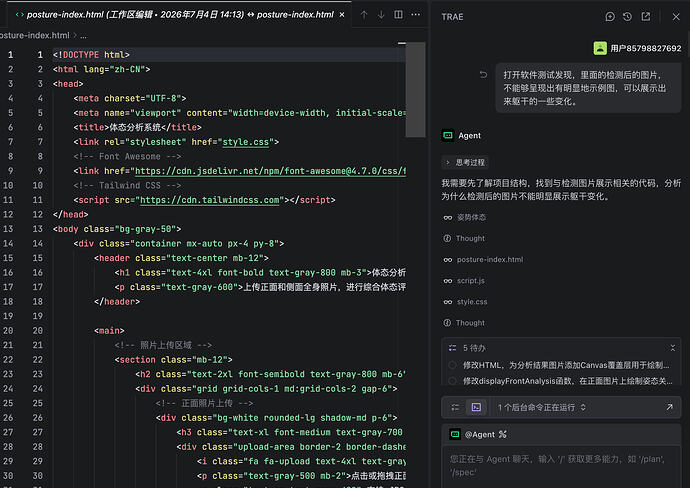Click the 修改HTML todo item text
Viewport: 690px width, 488px height.
566,365
